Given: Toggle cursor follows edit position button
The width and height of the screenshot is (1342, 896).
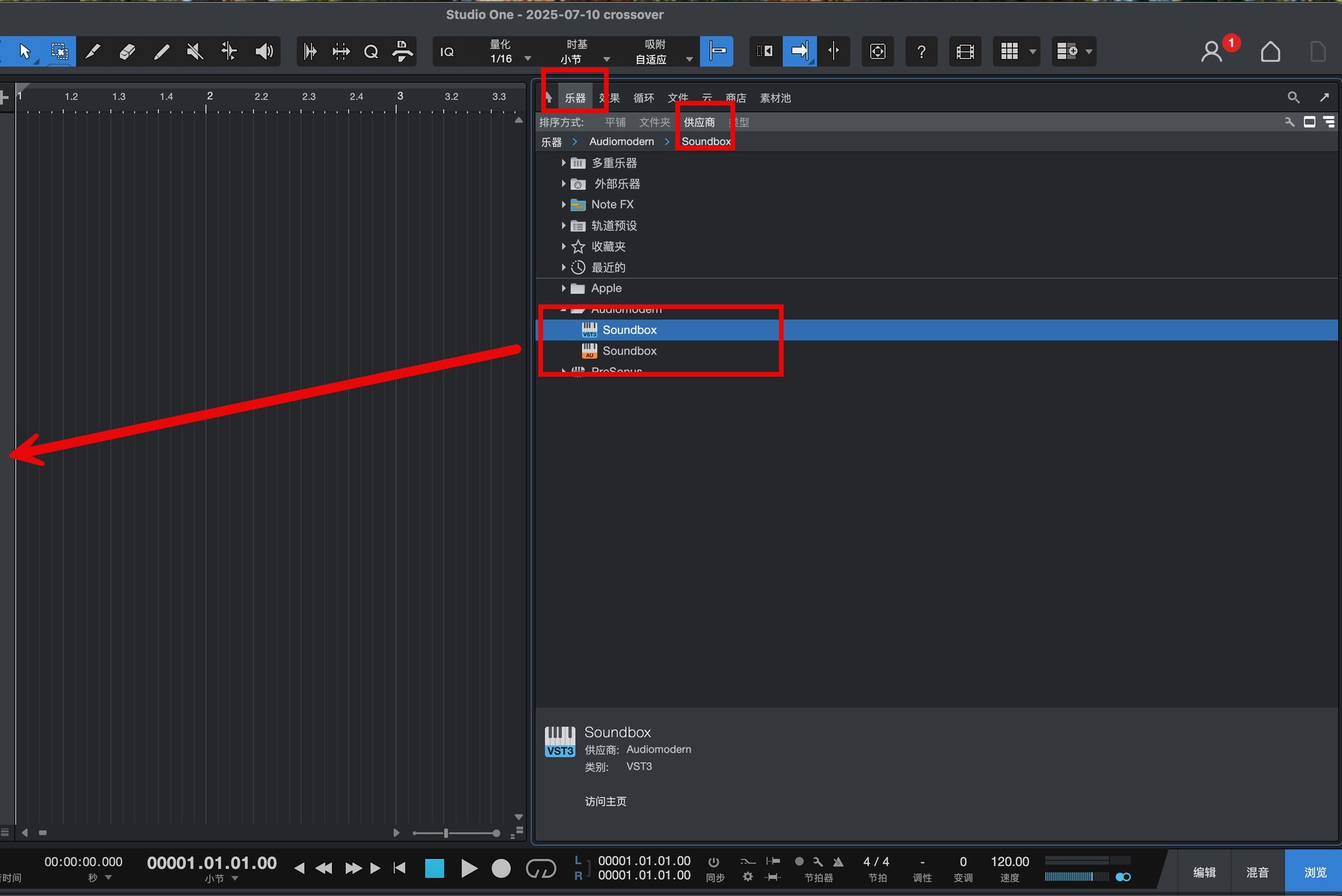Looking at the screenshot, I should (x=834, y=51).
